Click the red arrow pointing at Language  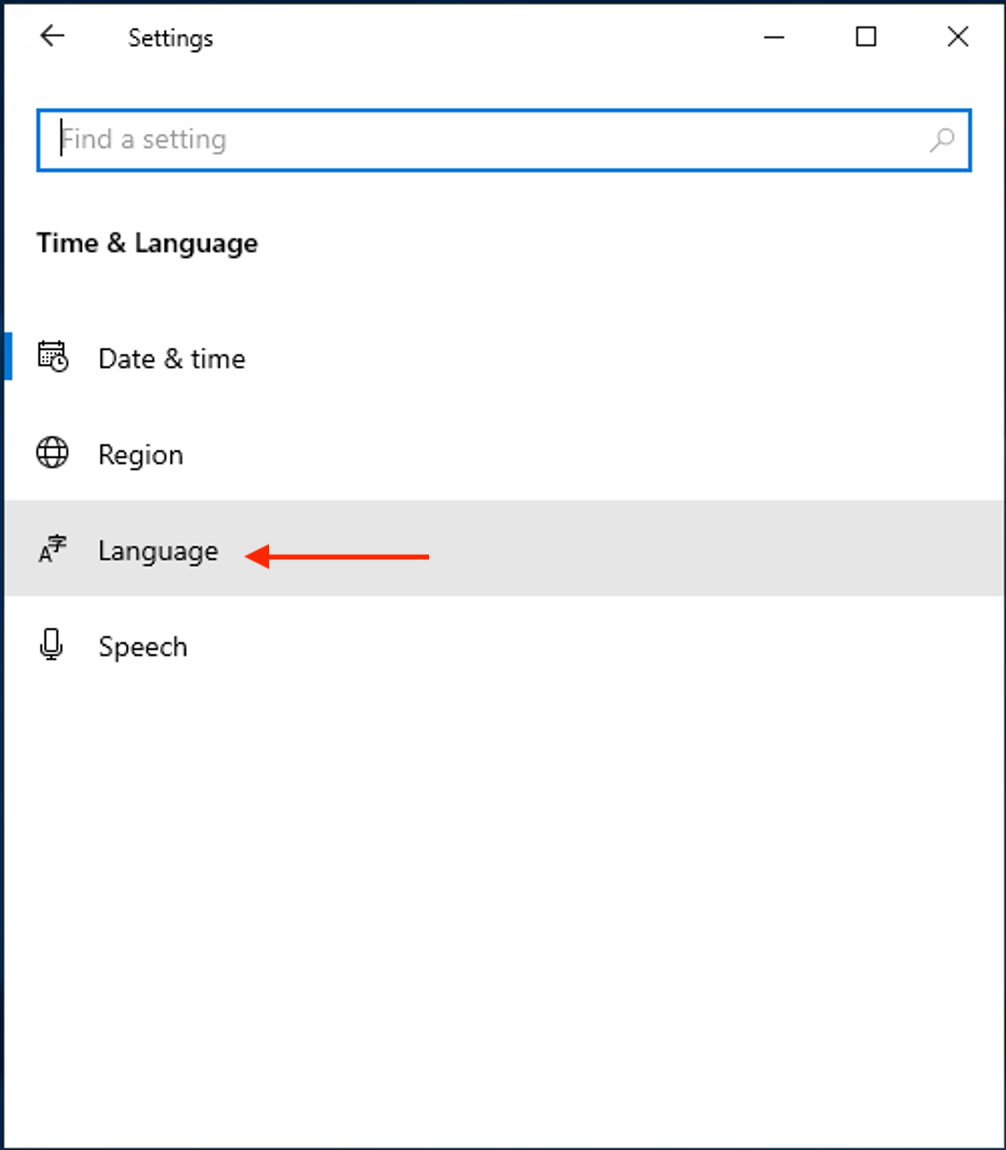[337, 557]
